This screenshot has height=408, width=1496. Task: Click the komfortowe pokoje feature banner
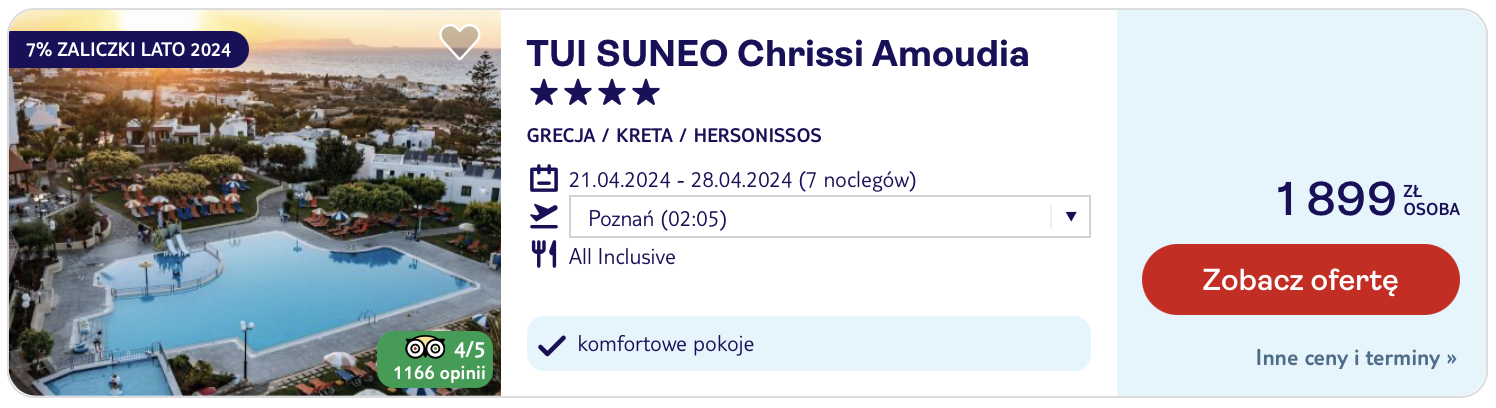(808, 344)
